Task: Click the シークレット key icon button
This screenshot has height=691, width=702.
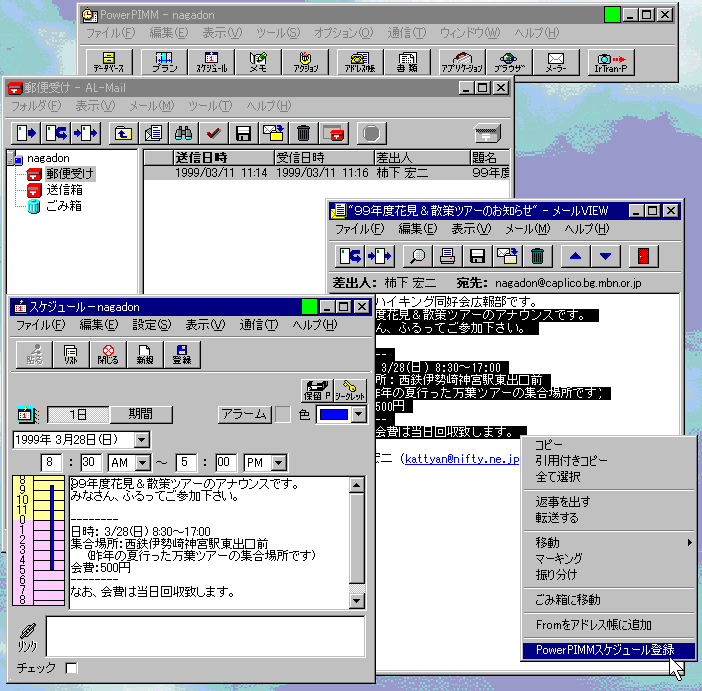Action: pyautogui.click(x=350, y=389)
